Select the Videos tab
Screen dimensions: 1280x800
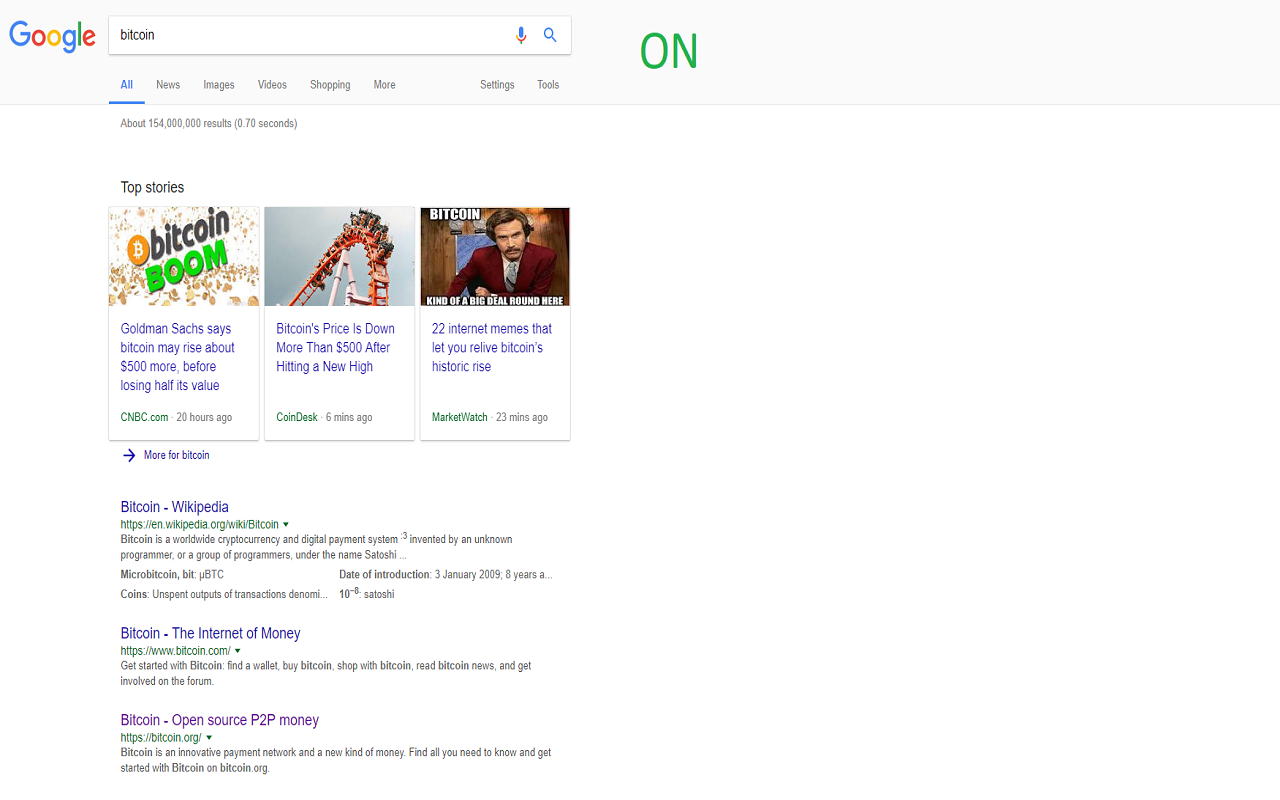[272, 85]
